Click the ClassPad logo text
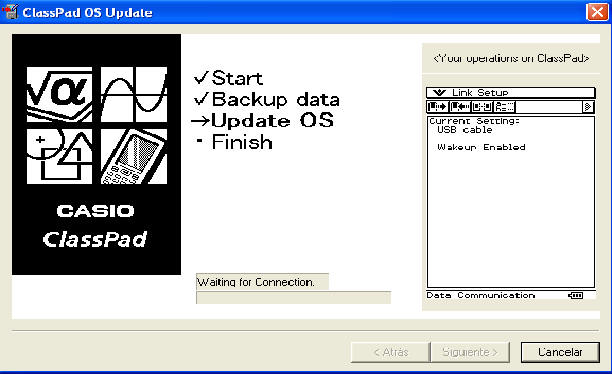Image resolution: width=612 pixels, height=374 pixels. point(95,239)
